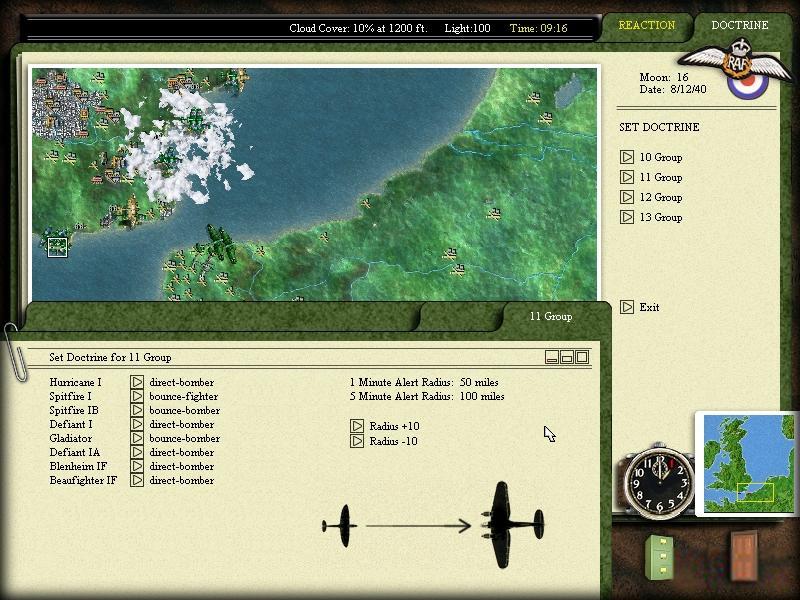Cycle doctrine for Hurricane I
800x600 pixels.
pyautogui.click(x=137, y=382)
